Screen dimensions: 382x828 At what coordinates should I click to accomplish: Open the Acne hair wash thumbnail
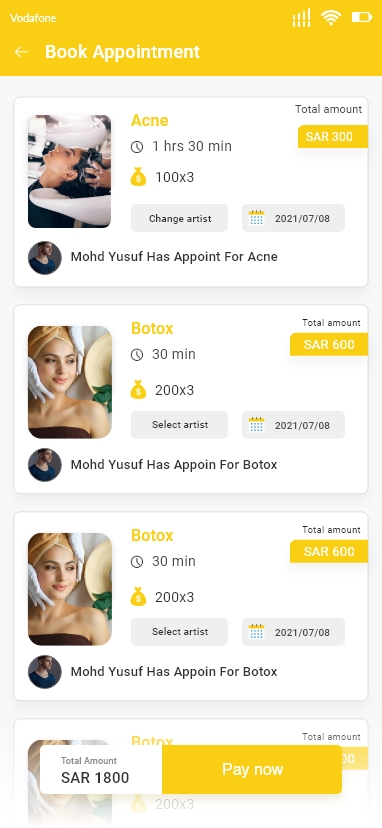click(70, 172)
